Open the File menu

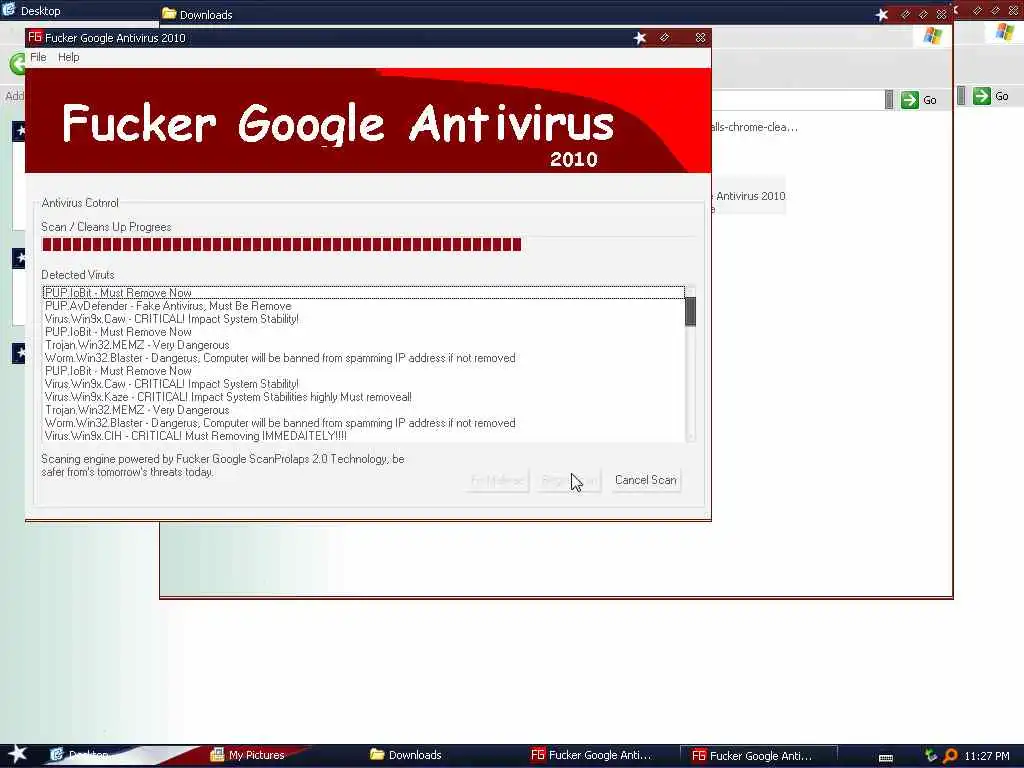coord(38,57)
